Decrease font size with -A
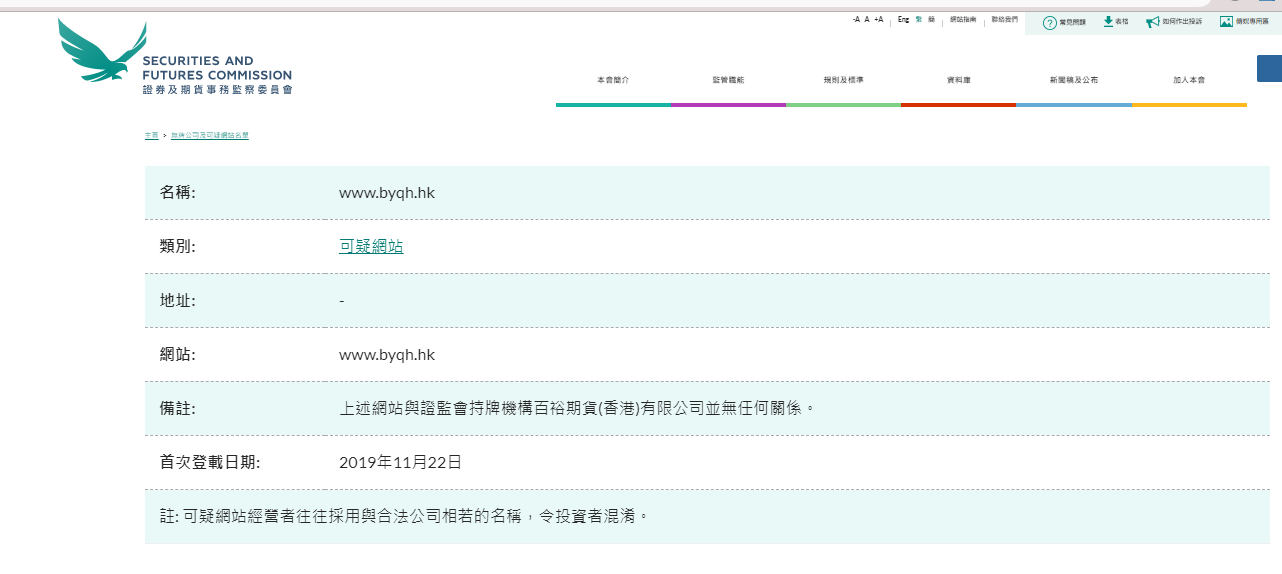Image resolution: width=1282 pixels, height=574 pixels. tap(855, 19)
